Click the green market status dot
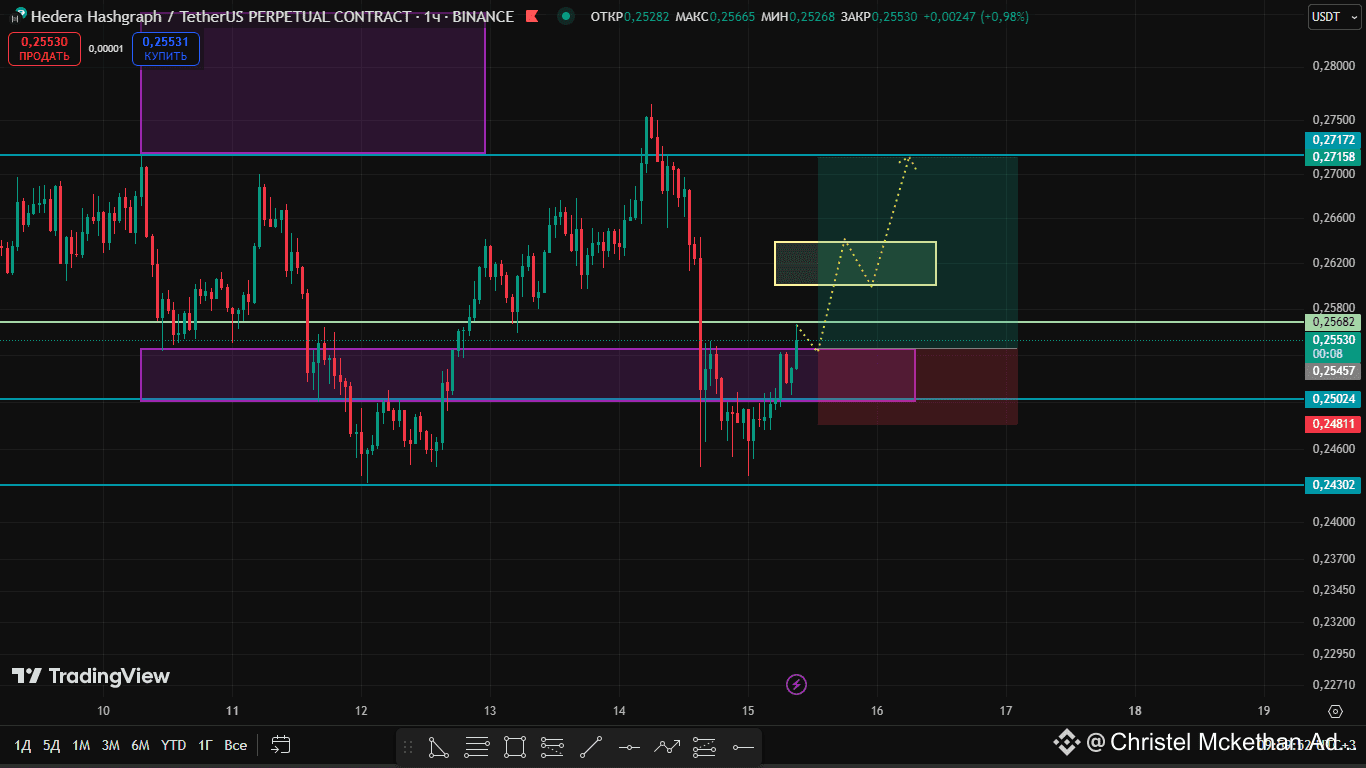This screenshot has width=1366, height=768. 566,16
